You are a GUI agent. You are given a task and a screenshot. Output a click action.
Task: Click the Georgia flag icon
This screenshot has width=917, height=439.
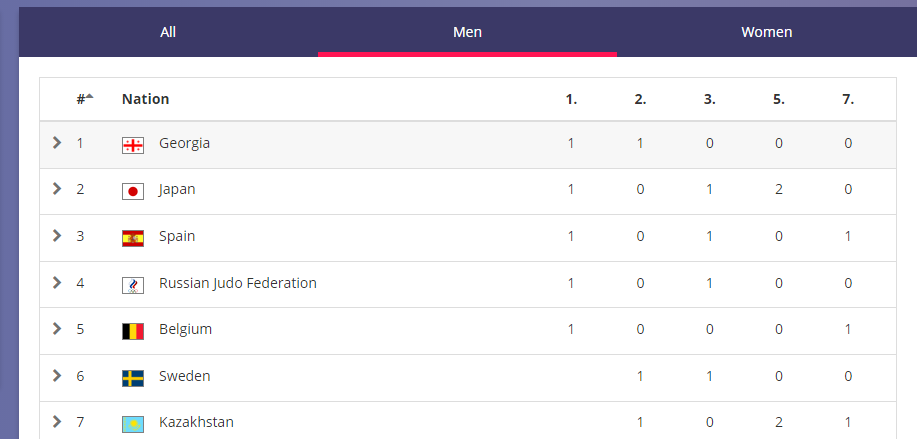pyautogui.click(x=132, y=145)
